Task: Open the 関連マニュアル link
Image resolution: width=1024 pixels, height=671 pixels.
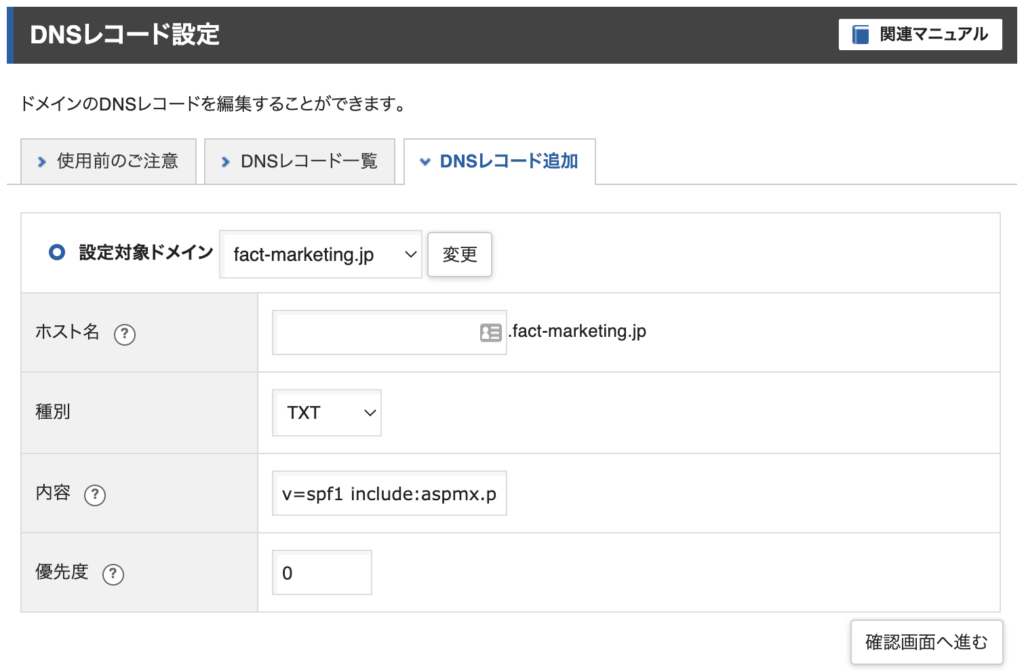Action: (918, 34)
